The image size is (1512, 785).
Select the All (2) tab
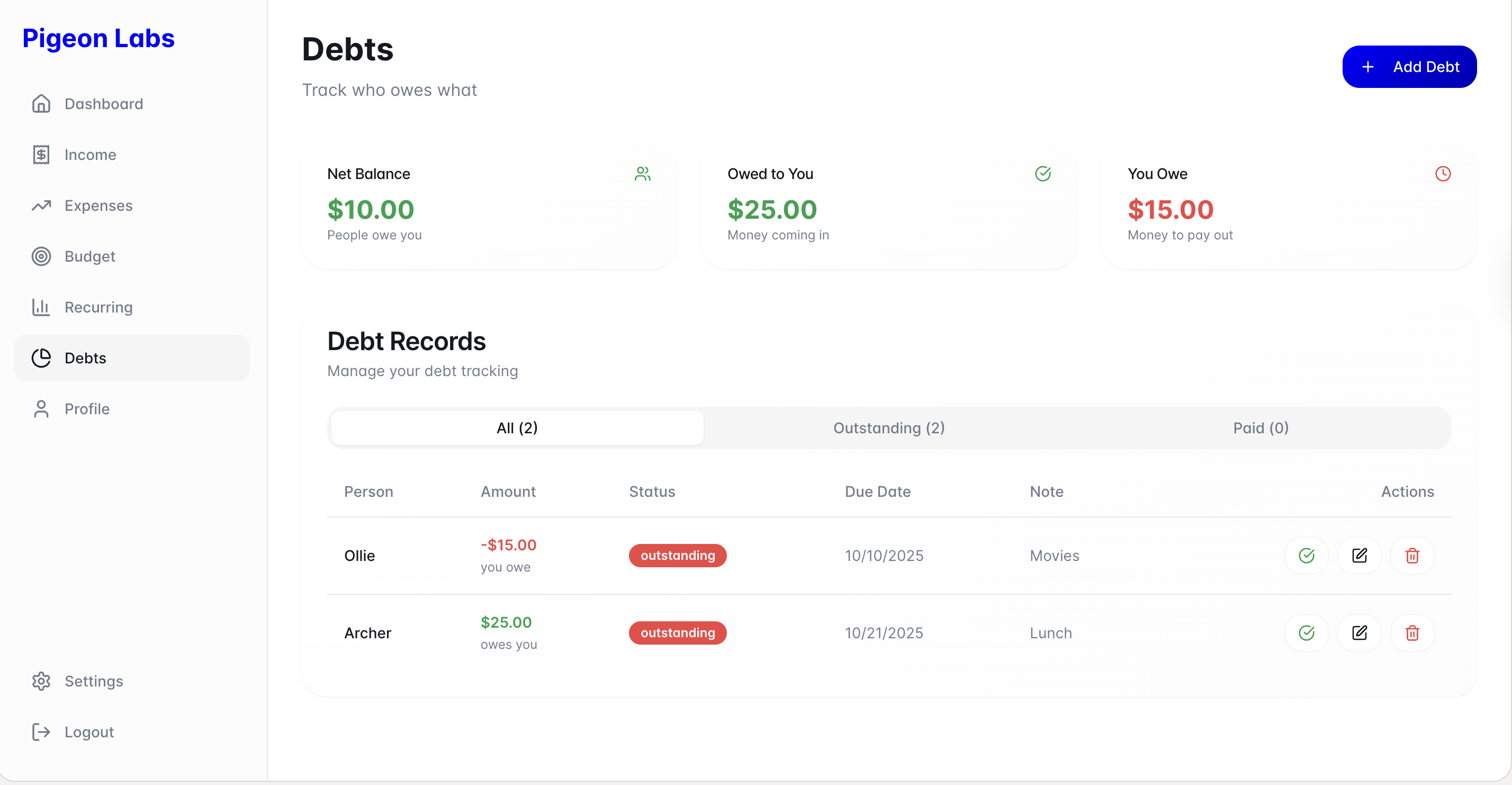coord(517,428)
